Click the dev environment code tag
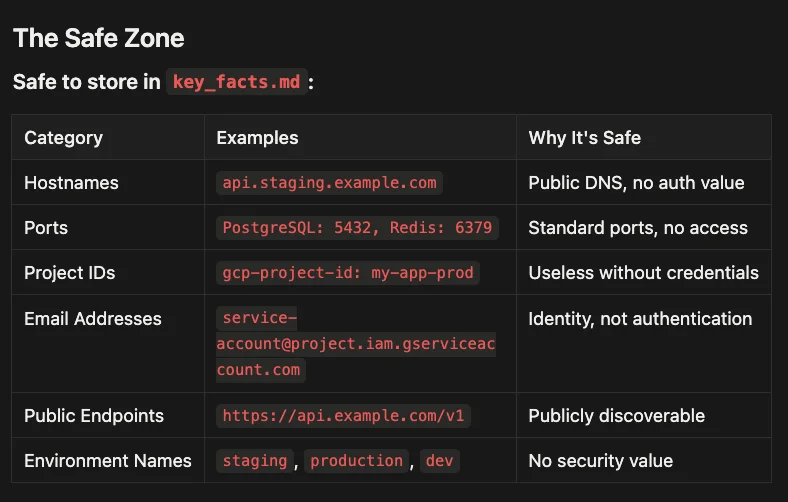This screenshot has height=502, width=788. coord(439,461)
